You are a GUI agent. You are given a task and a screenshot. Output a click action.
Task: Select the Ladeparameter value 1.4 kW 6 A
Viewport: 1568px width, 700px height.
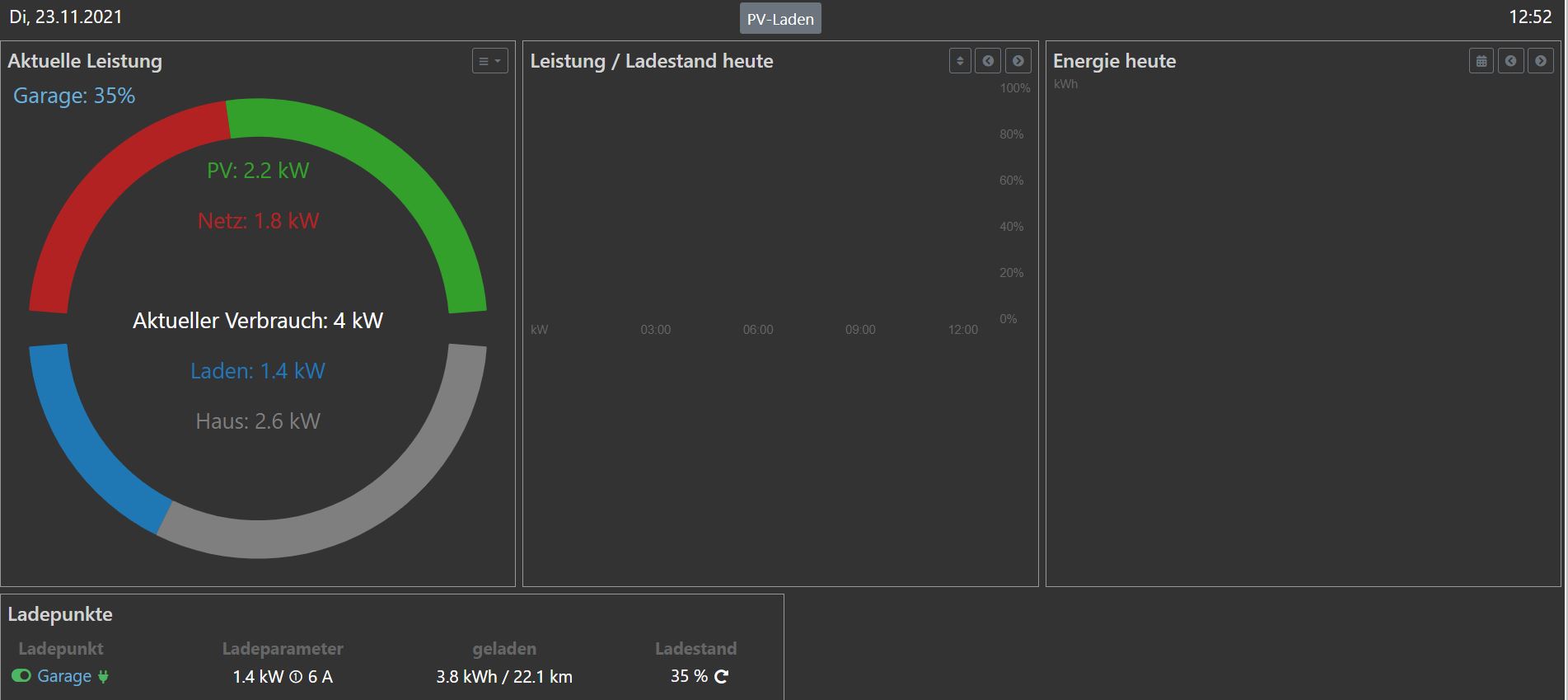coord(283,677)
